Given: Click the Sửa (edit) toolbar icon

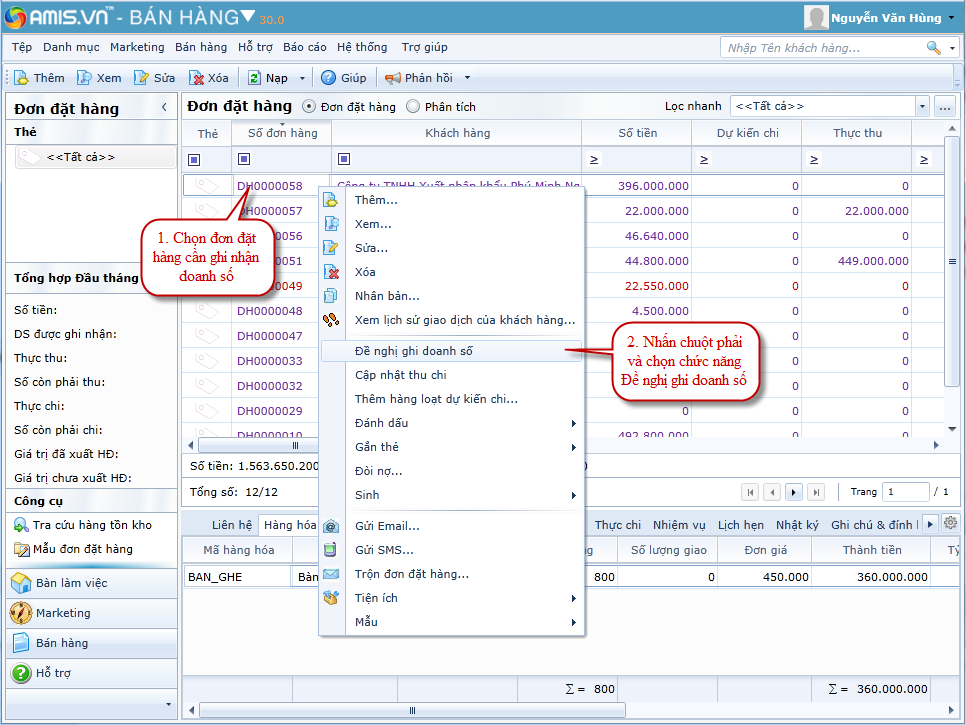Looking at the screenshot, I should [x=142, y=78].
